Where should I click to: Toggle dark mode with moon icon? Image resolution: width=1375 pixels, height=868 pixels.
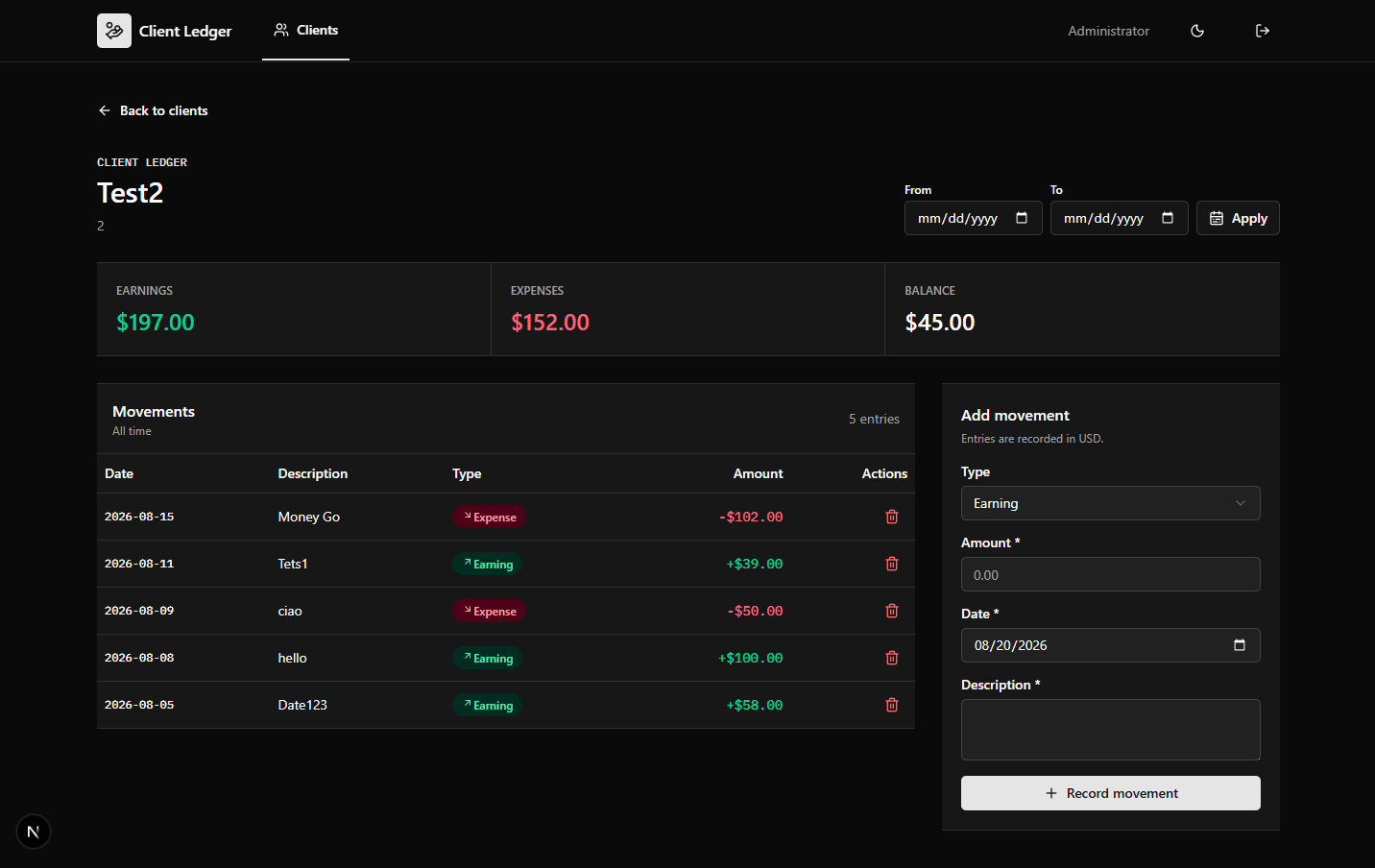tap(1197, 31)
